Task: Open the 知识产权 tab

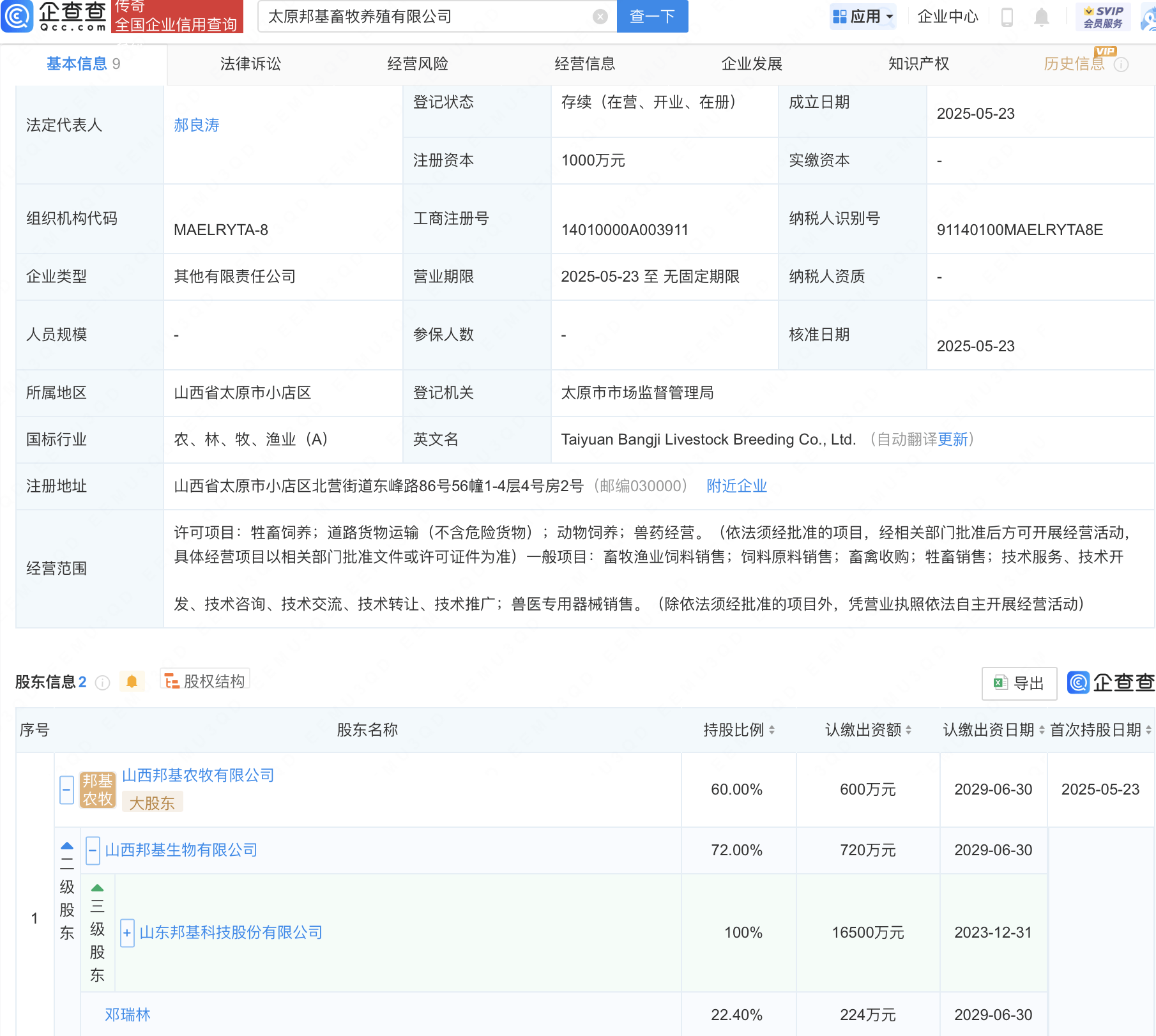Action: click(918, 64)
